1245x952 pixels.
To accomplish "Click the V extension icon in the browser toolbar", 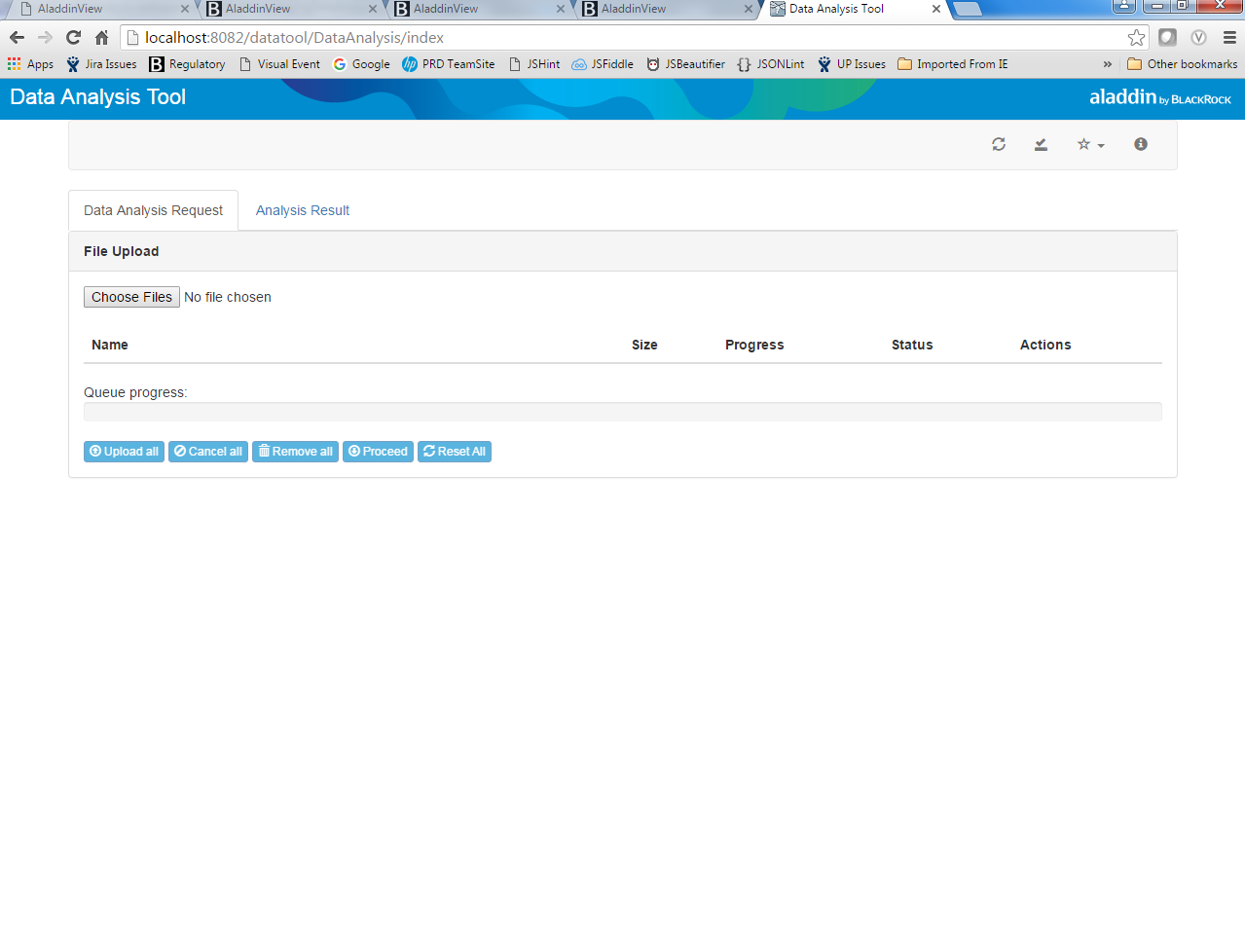I will (1198, 37).
